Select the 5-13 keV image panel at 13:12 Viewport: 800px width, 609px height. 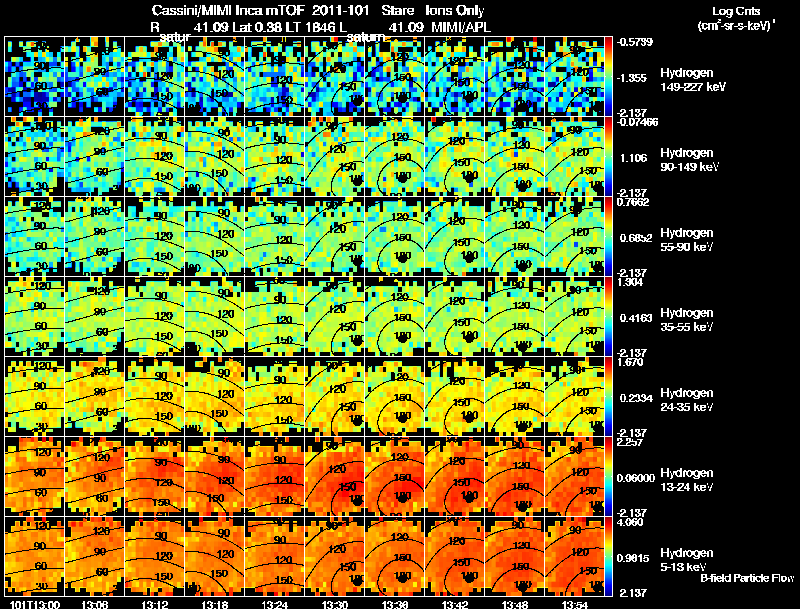pyautogui.click(x=155, y=556)
